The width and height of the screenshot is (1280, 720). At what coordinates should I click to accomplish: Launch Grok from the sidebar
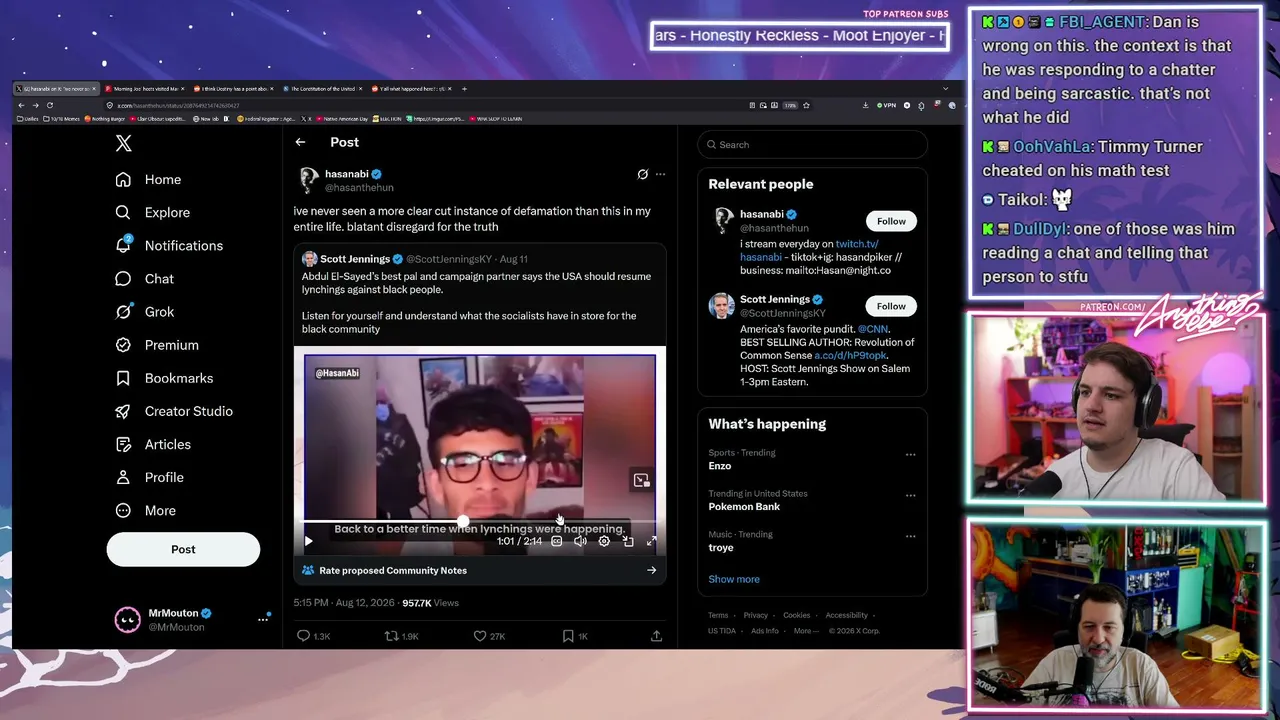point(145,312)
